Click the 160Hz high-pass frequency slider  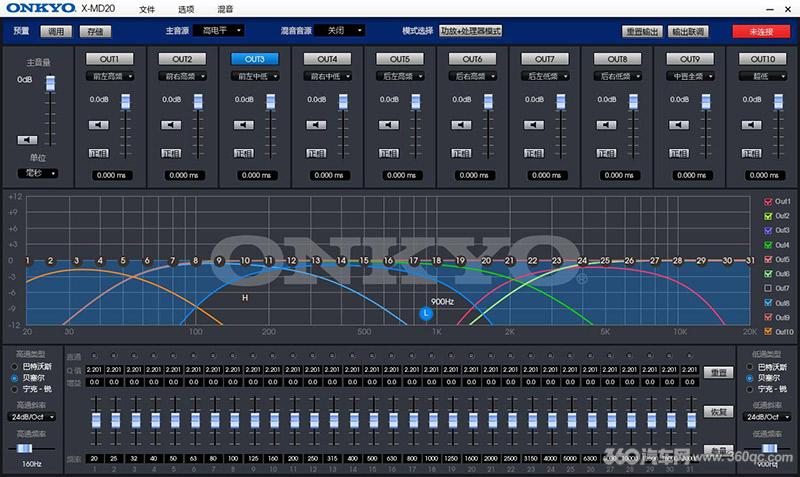point(24,448)
